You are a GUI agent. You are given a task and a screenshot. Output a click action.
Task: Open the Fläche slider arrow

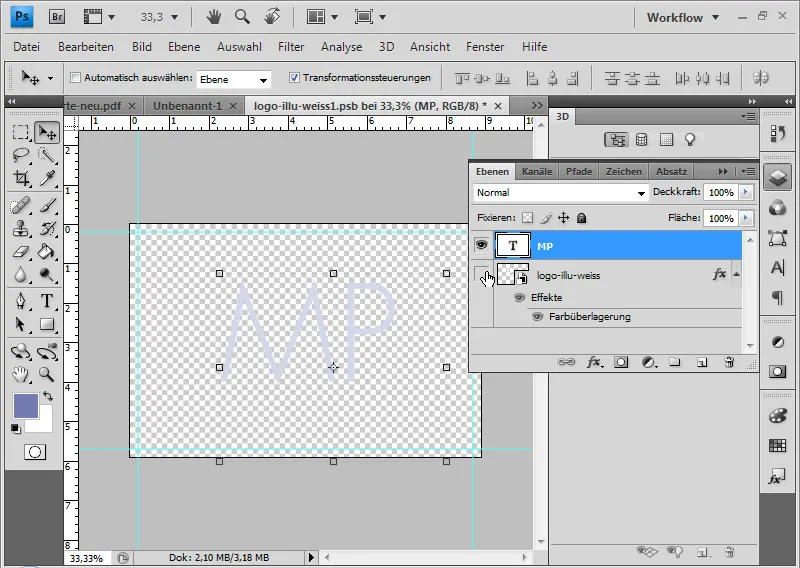pos(745,218)
